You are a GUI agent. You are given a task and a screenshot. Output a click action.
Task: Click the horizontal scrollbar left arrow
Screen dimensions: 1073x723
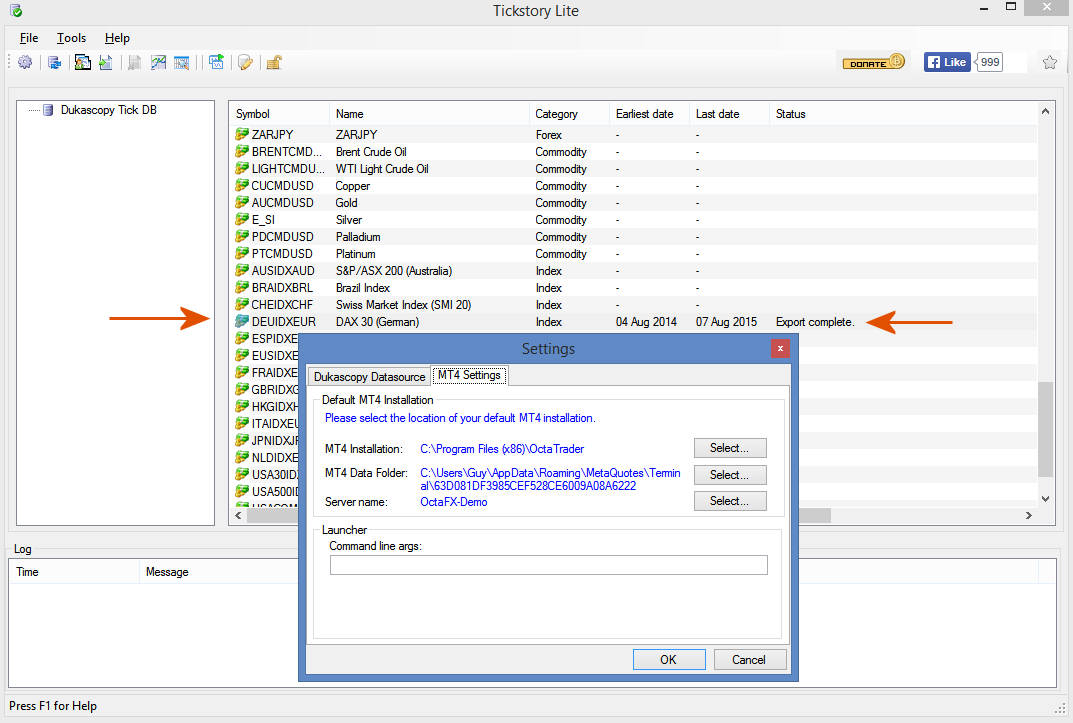coord(238,515)
